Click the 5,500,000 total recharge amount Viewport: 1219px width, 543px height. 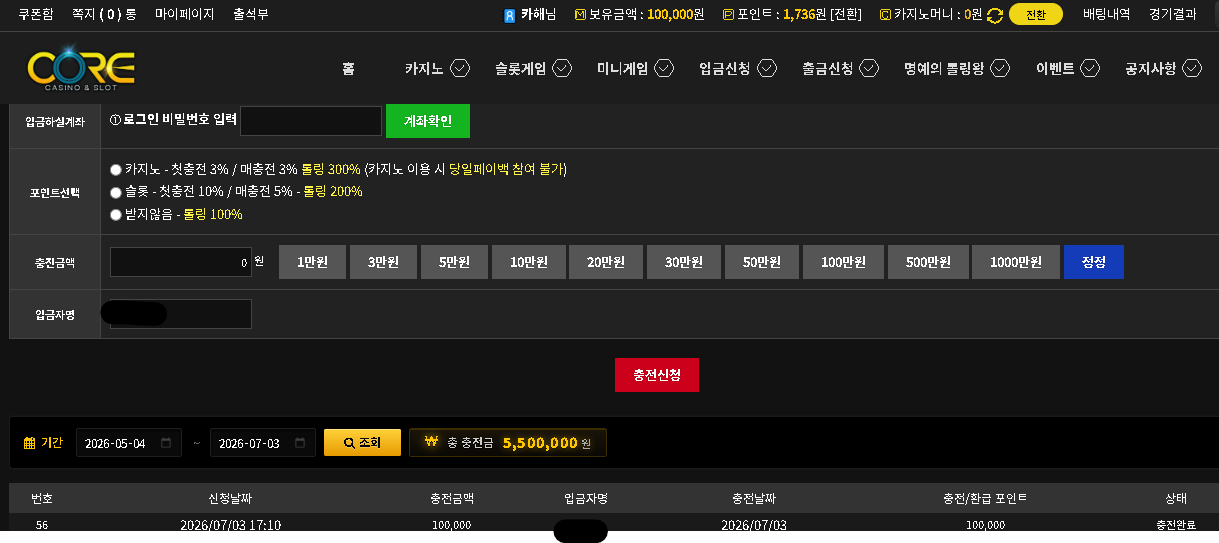(540, 443)
